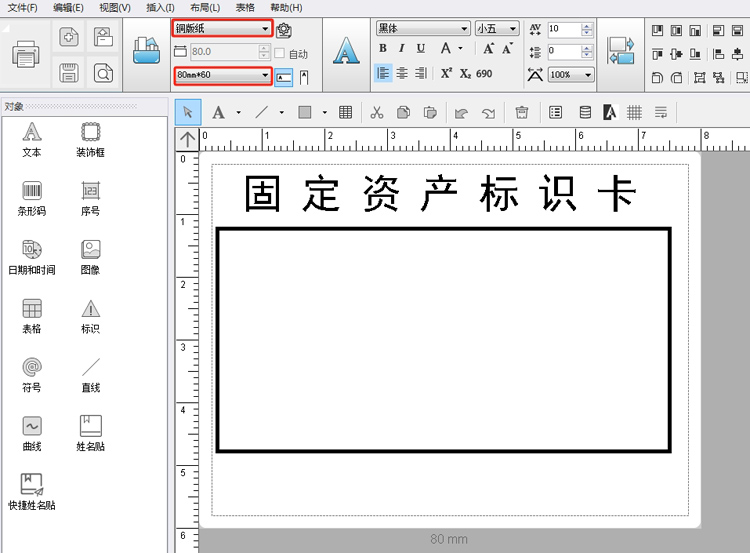Open the 插入(I) menu

click(x=160, y=8)
